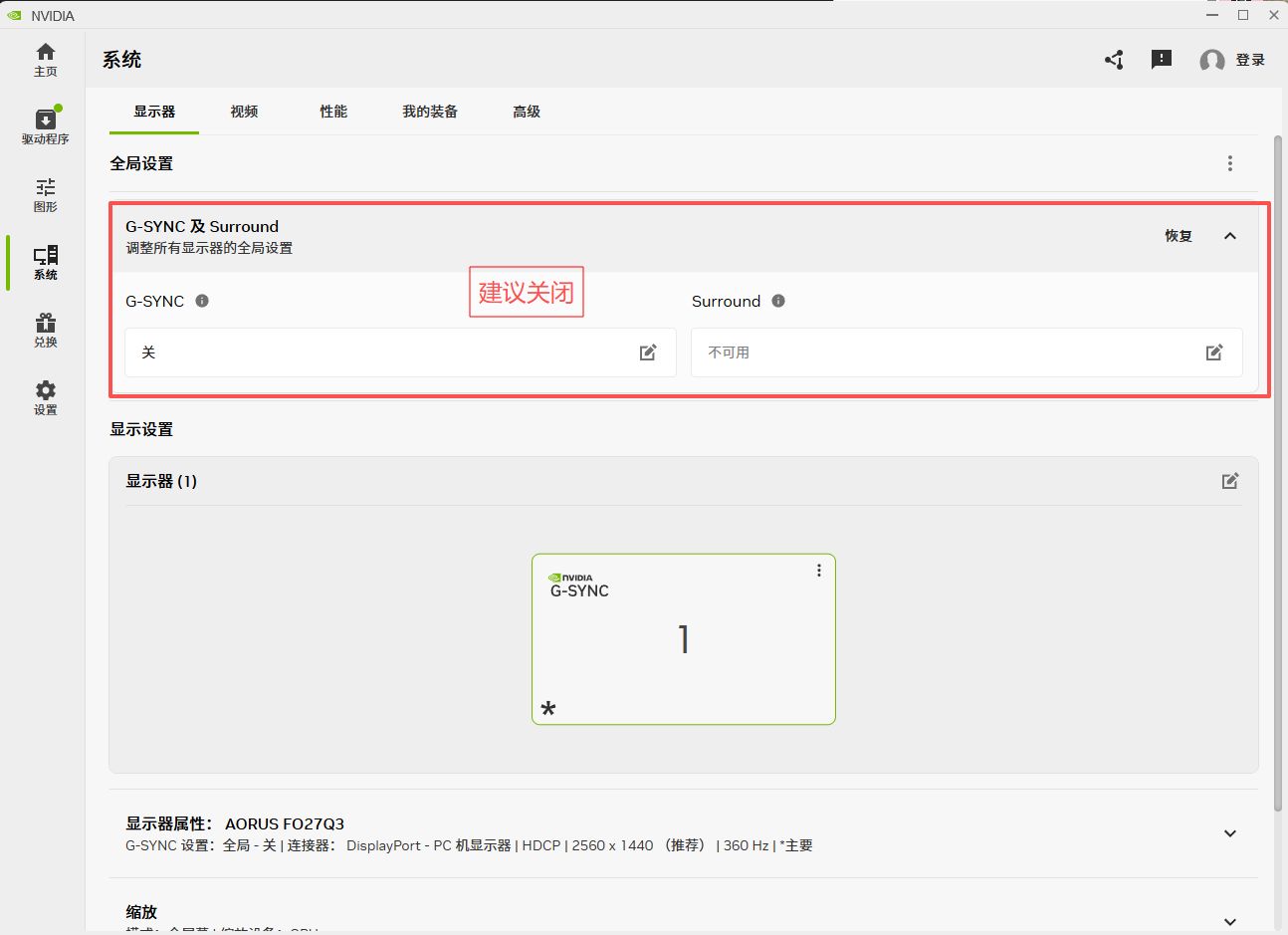This screenshot has width=1288, height=935.
Task: Click the 系统 page title
Action: [121, 60]
